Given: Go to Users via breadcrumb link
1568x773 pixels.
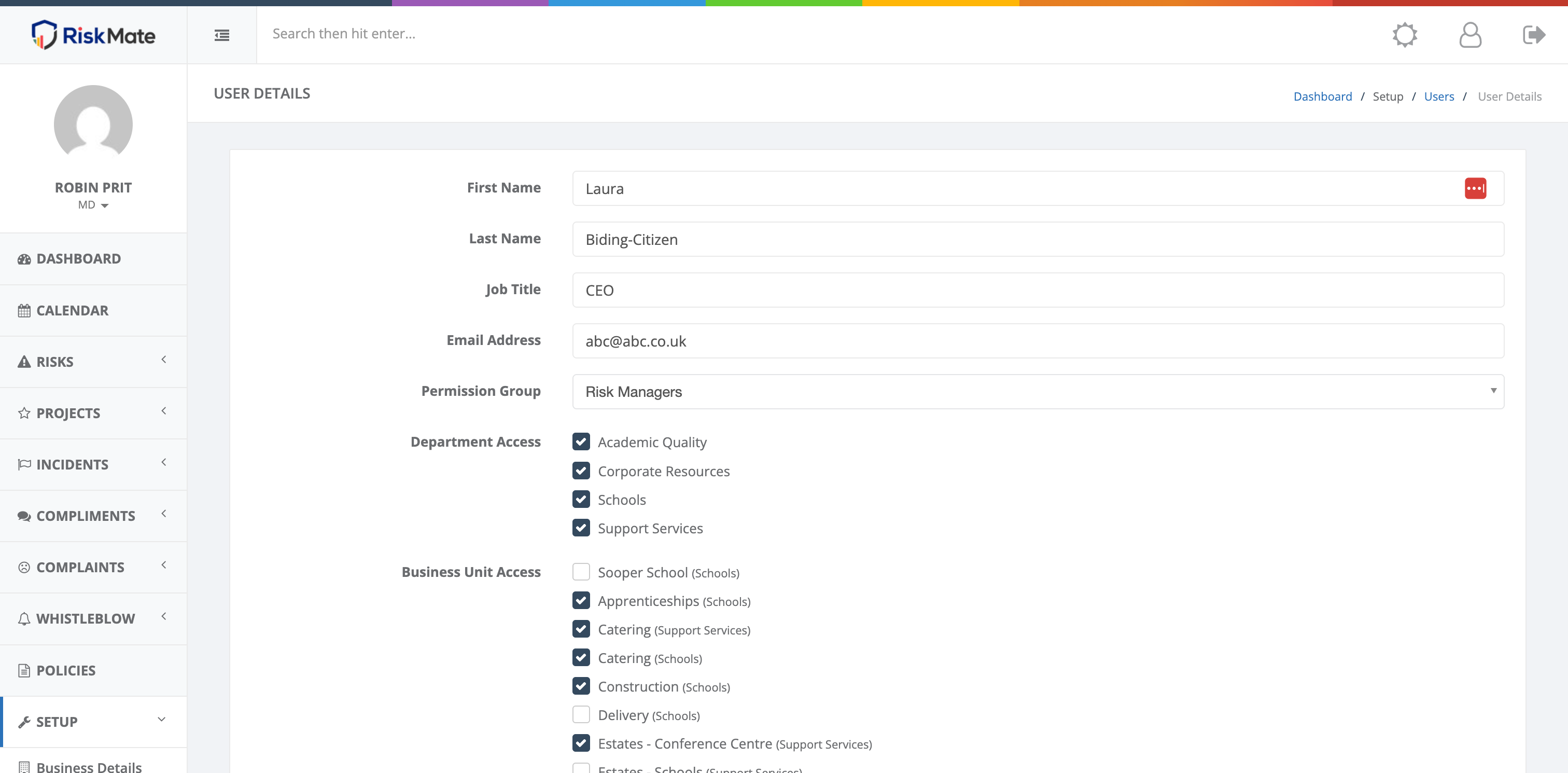Looking at the screenshot, I should click(1439, 96).
